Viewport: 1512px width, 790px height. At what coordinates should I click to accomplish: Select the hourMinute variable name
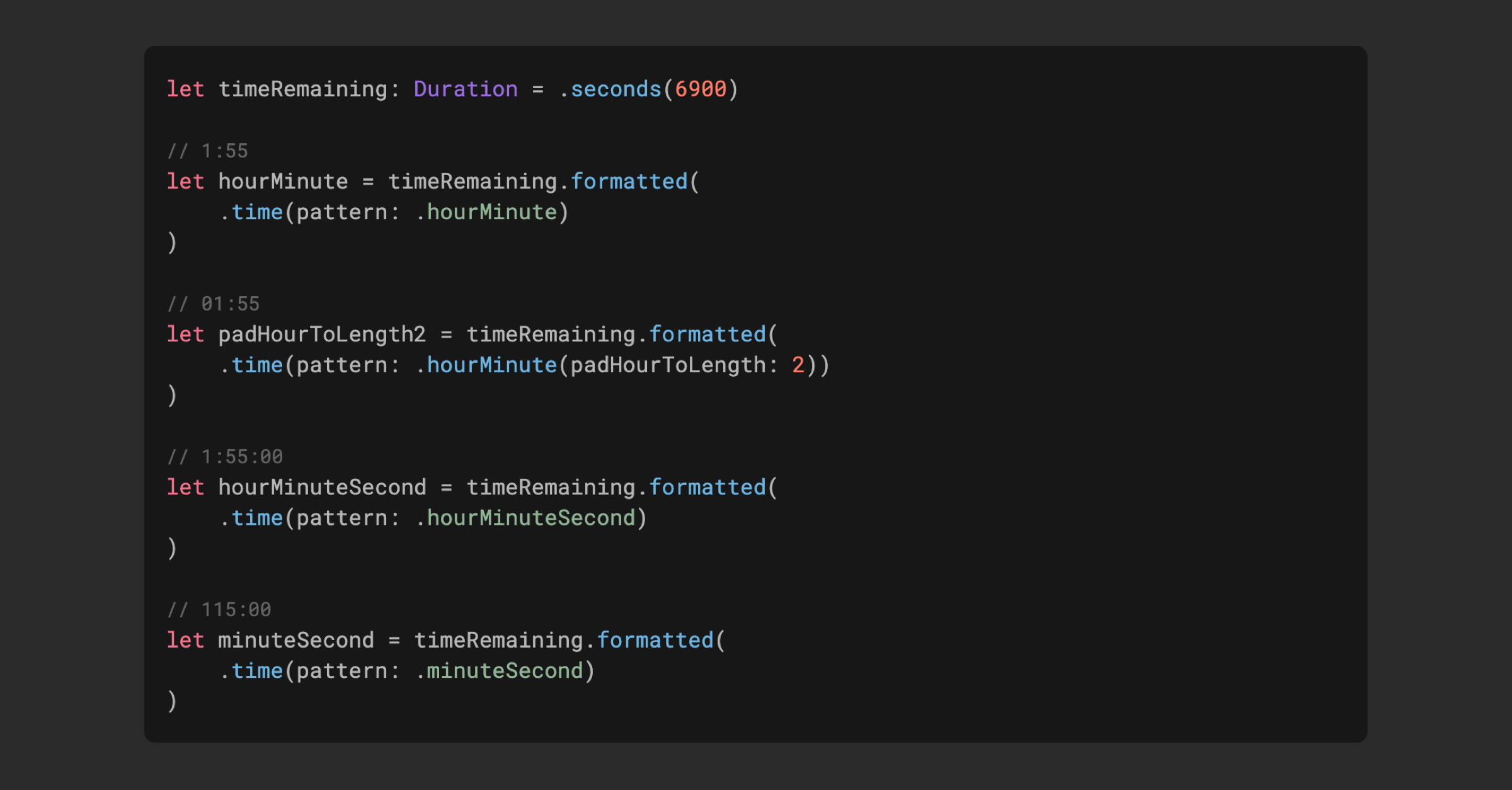[x=283, y=181]
